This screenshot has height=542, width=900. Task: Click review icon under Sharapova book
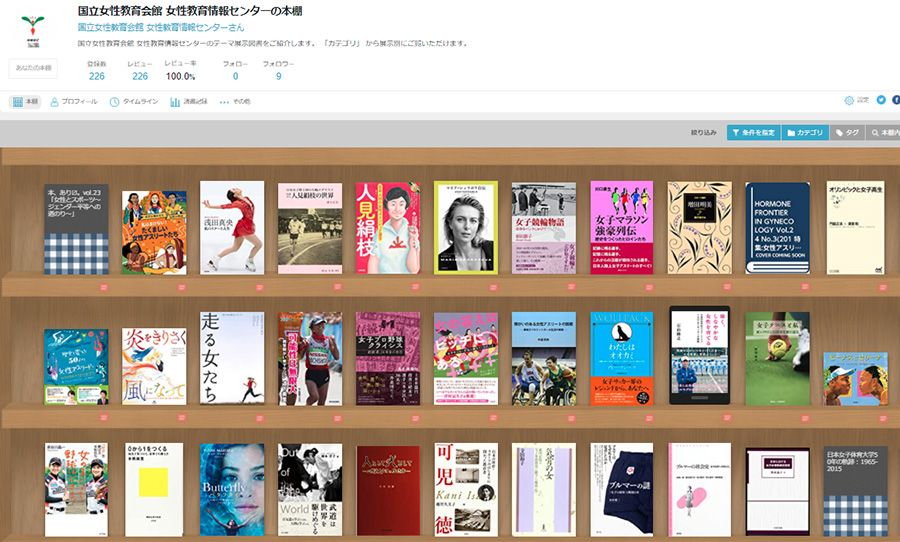493,287
